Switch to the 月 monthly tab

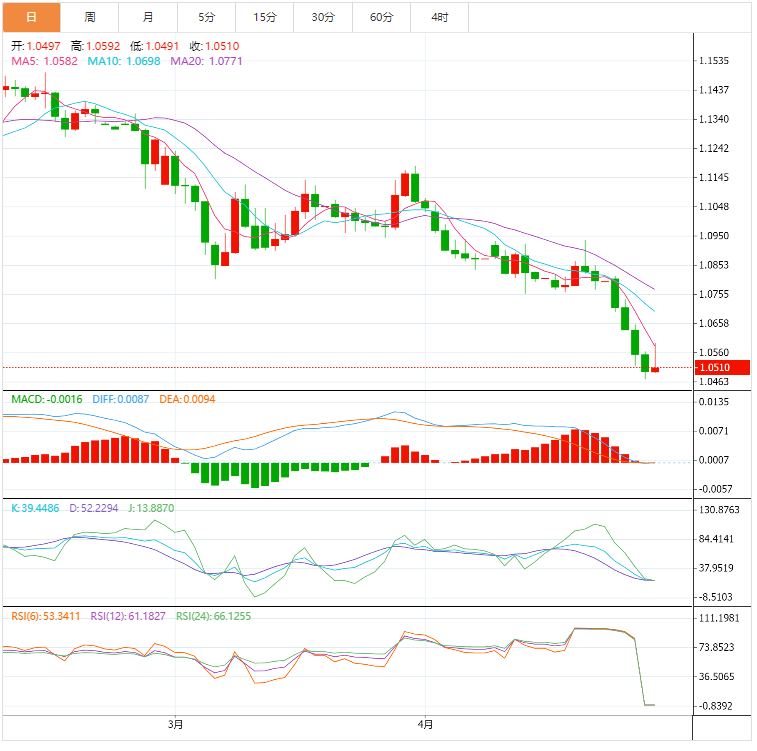click(148, 17)
